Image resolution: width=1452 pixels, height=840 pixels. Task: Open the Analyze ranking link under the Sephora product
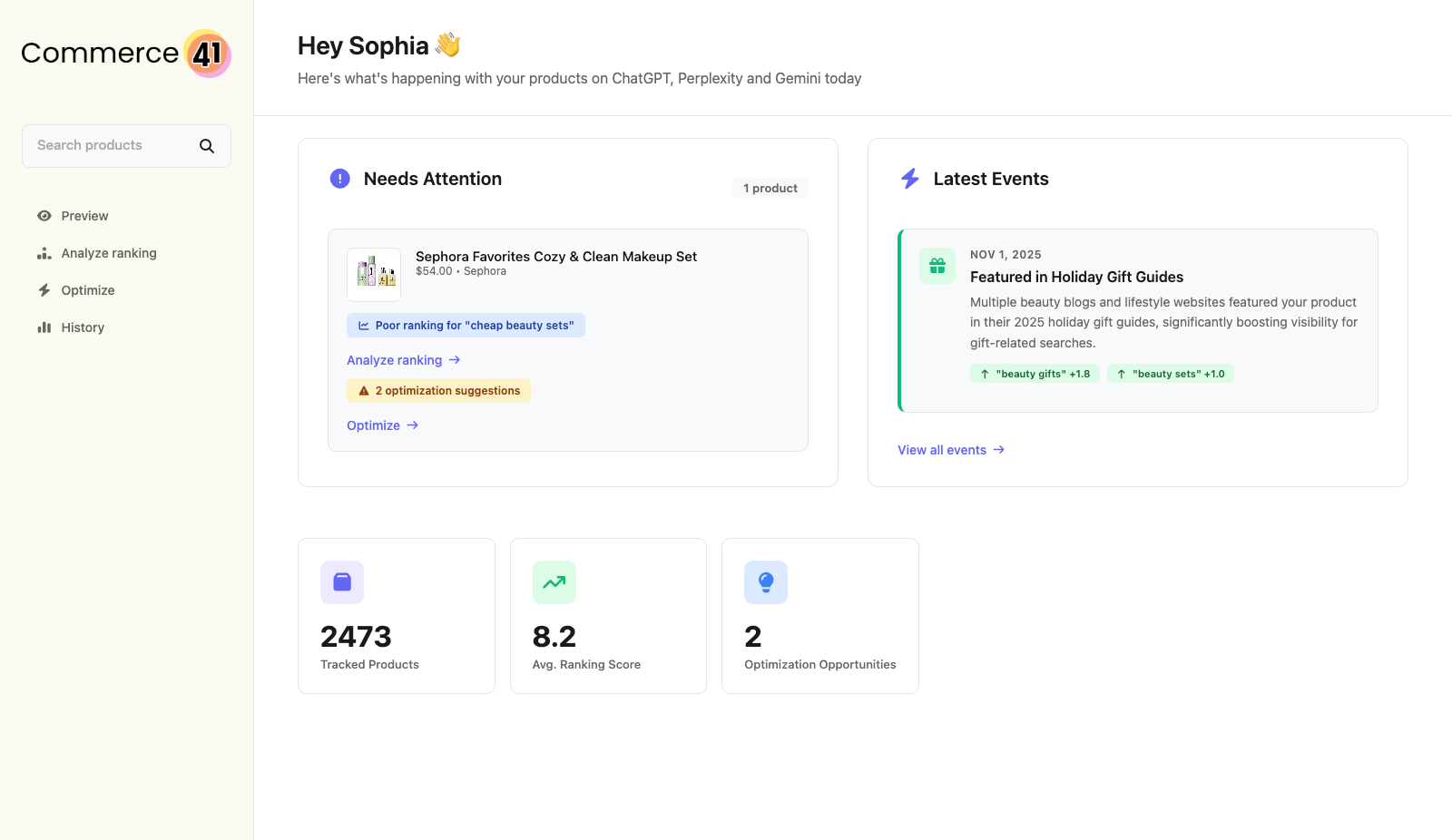[x=394, y=360]
